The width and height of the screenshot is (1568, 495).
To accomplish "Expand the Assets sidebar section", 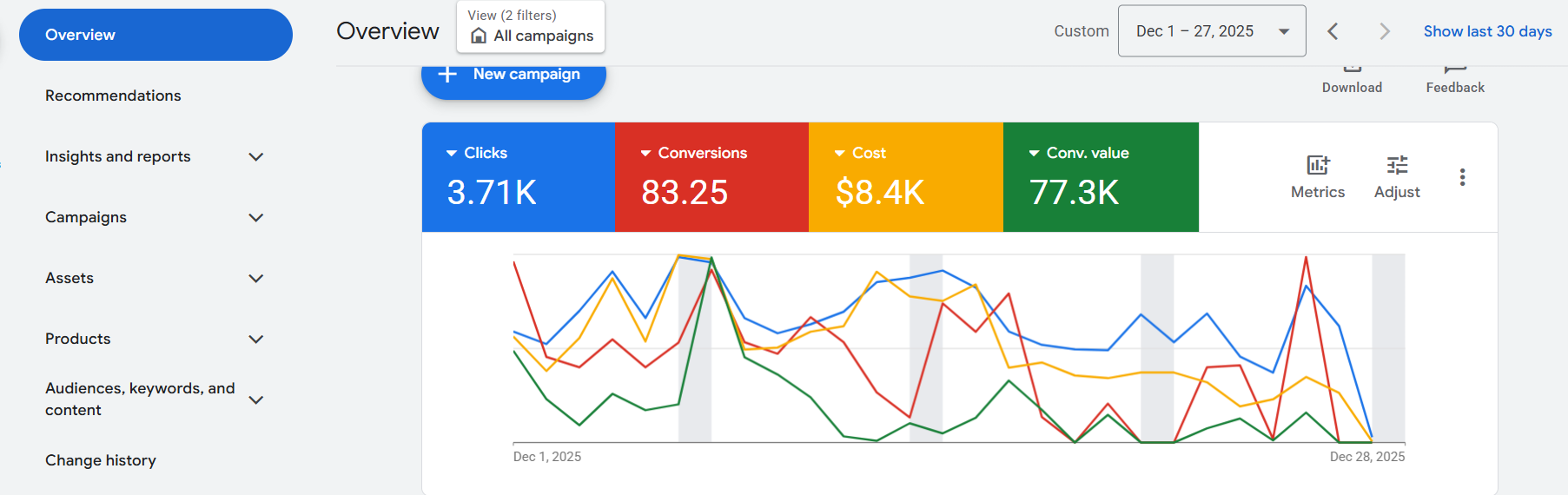I will 255,279.
